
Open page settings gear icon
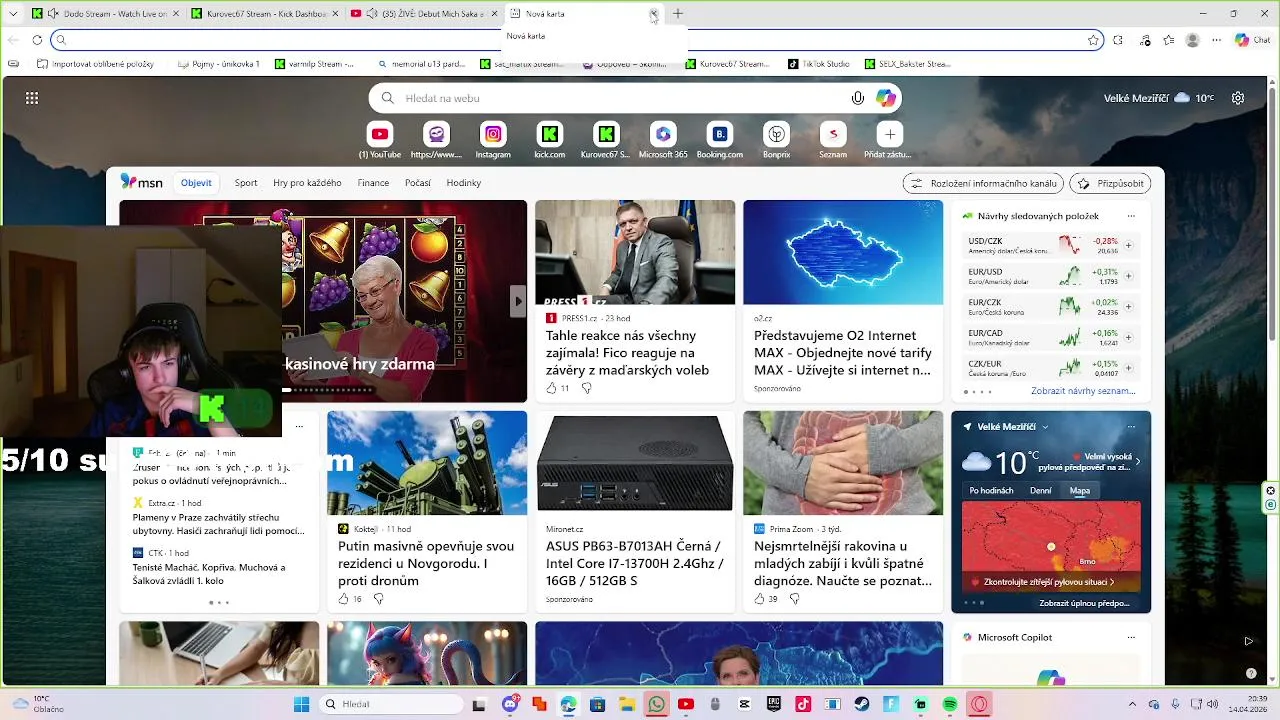pos(1238,98)
